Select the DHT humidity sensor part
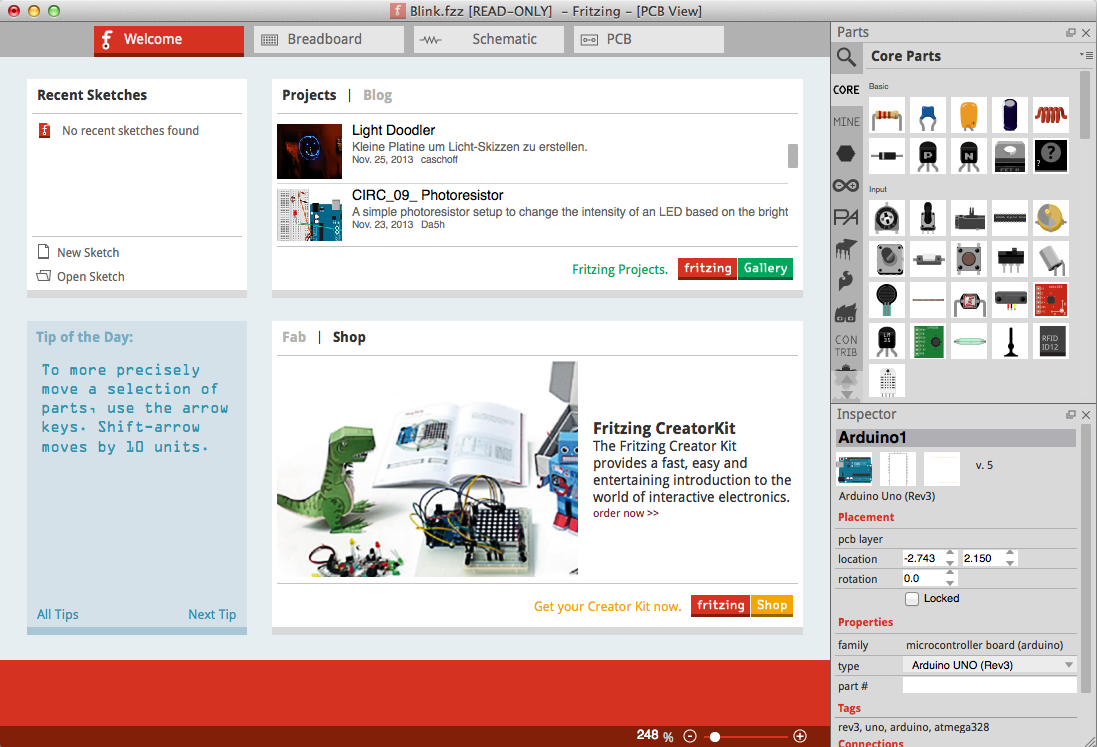Image resolution: width=1097 pixels, height=747 pixels. (x=886, y=381)
